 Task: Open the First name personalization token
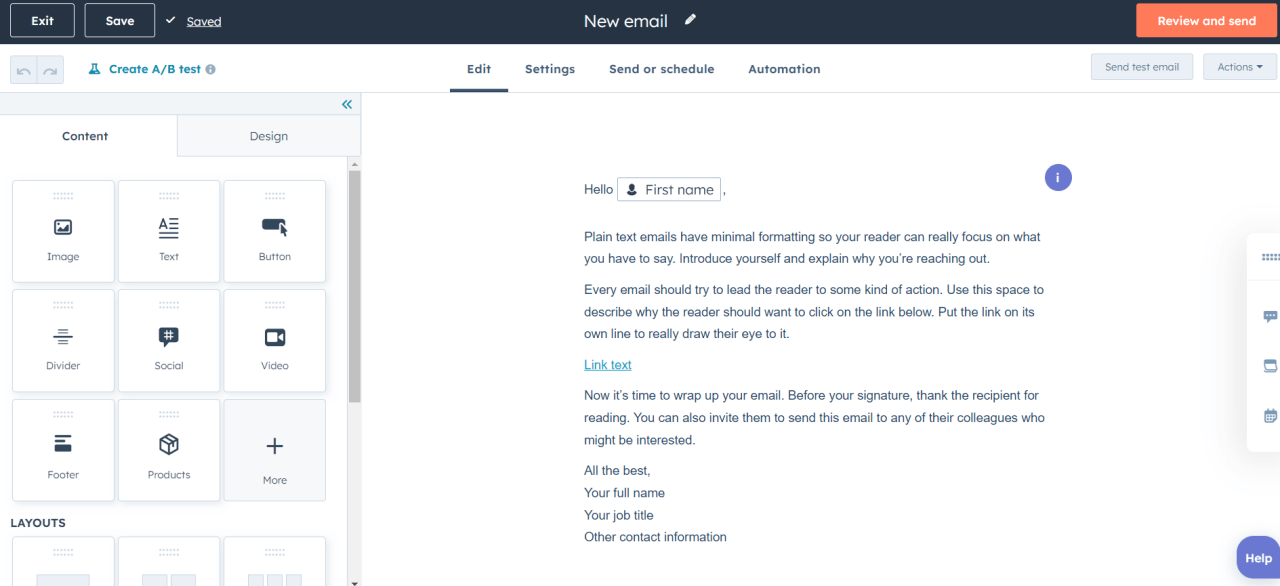669,189
